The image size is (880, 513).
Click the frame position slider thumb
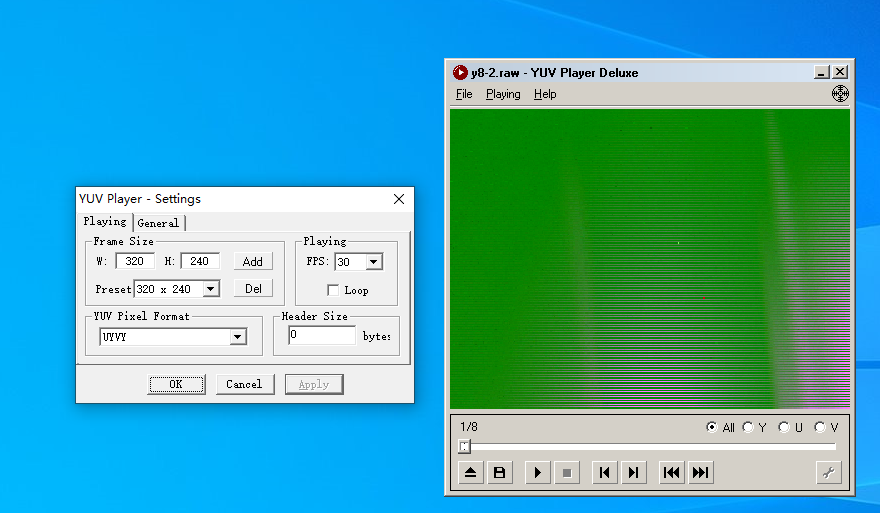pos(464,447)
